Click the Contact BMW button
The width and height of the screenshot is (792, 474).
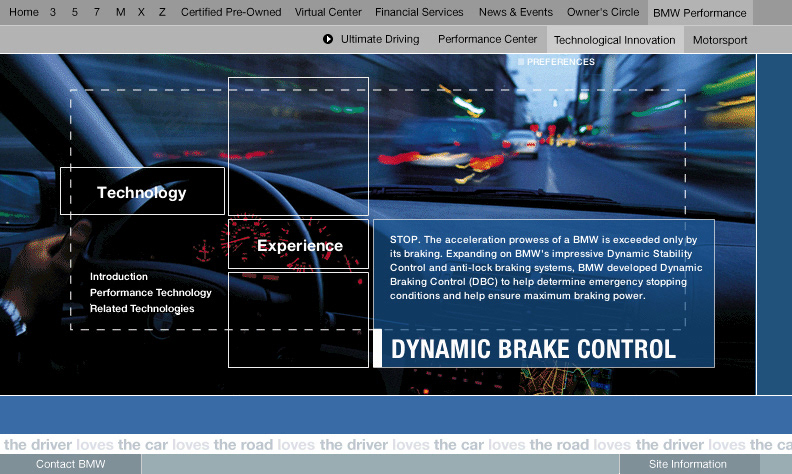coord(70,464)
